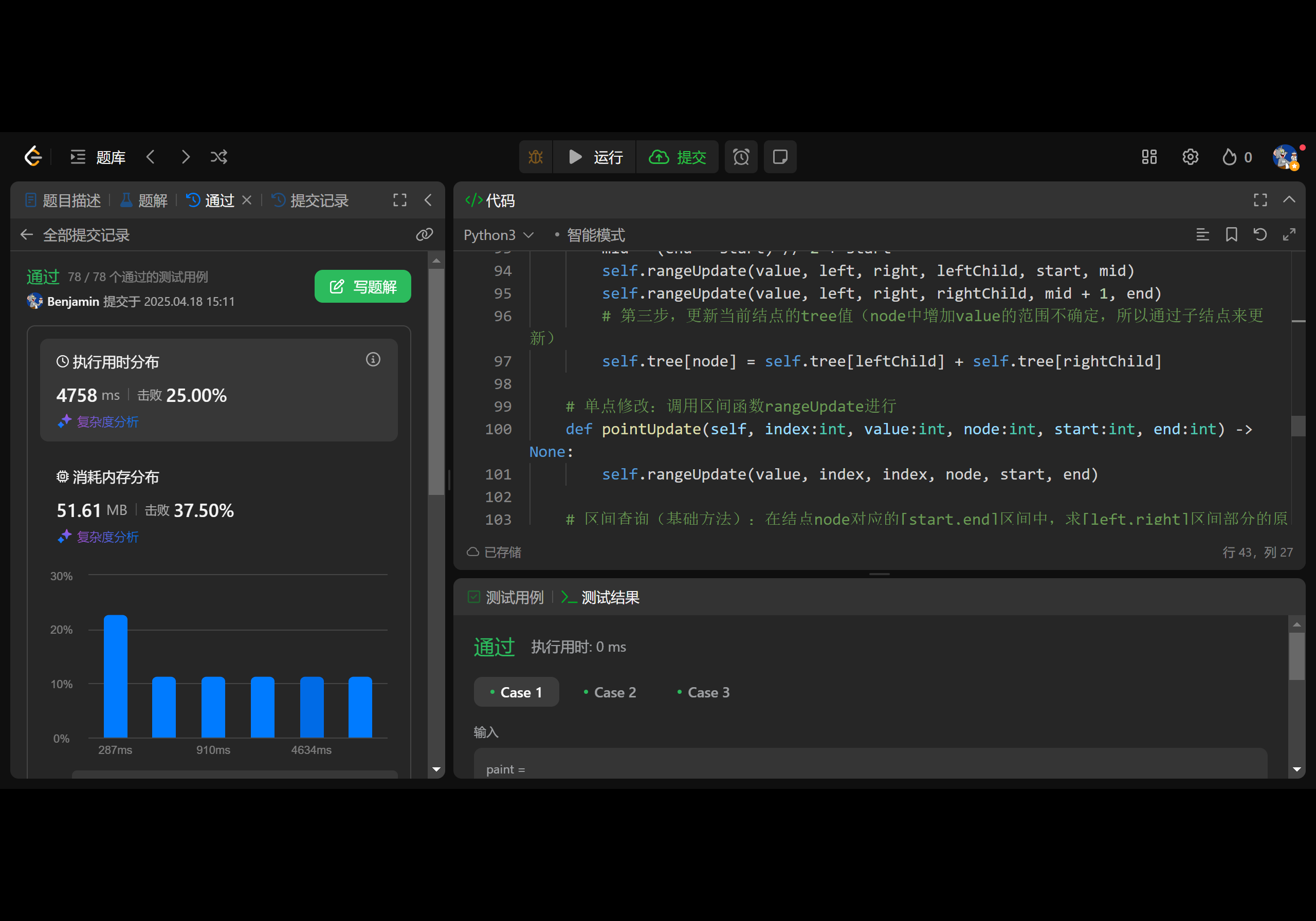Viewport: 1316px width, 921px height.
Task: Click the 提交 submit button
Action: pos(678,157)
